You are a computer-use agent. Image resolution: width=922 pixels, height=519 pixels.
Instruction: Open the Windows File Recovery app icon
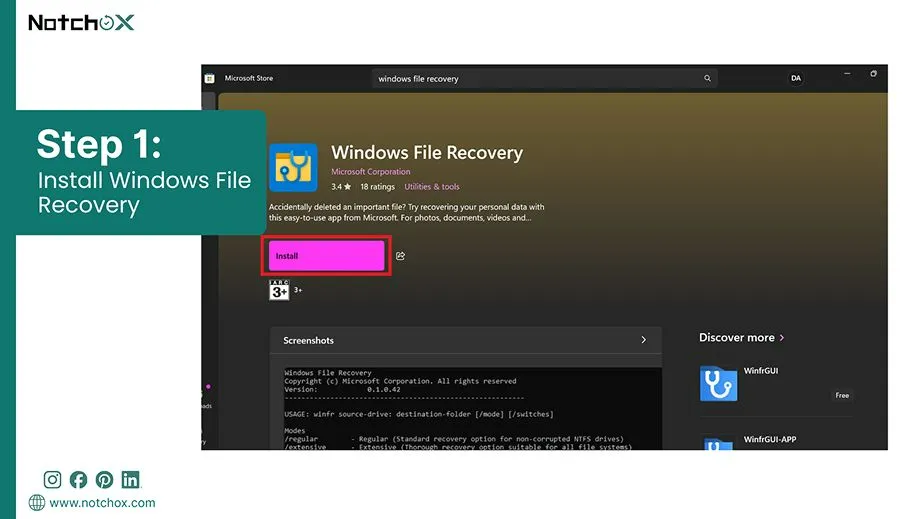[293, 168]
